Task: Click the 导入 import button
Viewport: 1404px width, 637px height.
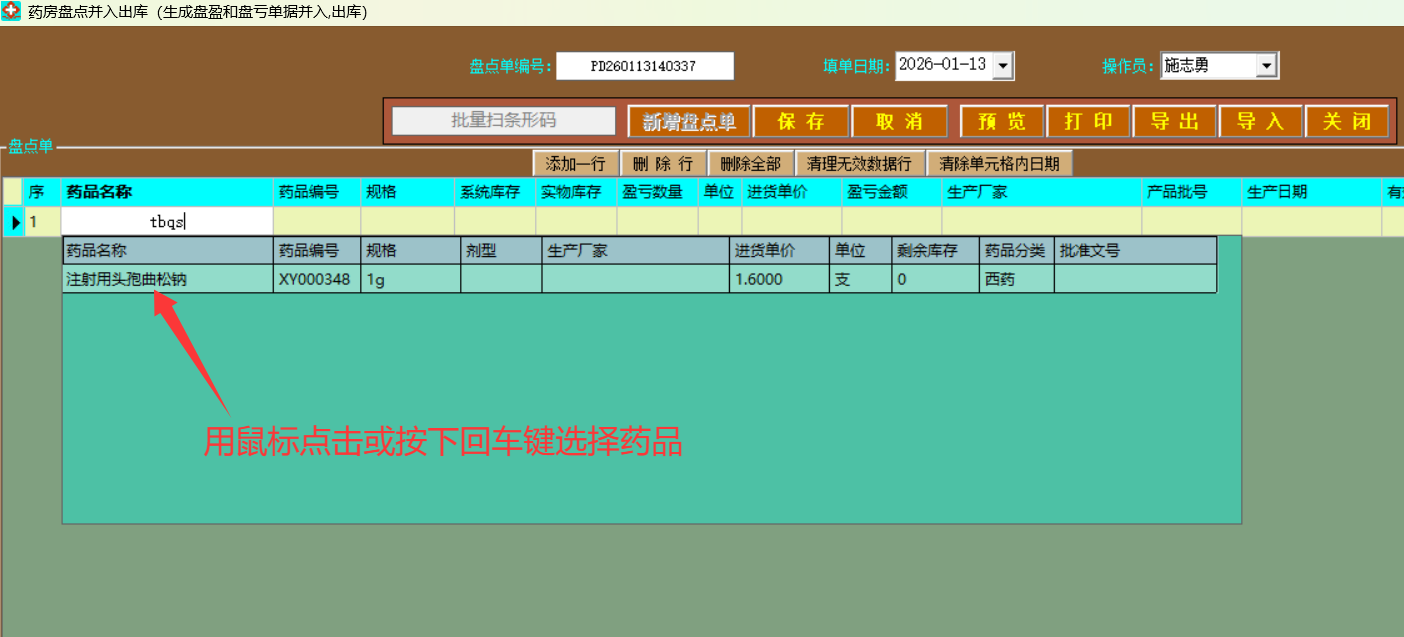Action: [x=1260, y=122]
